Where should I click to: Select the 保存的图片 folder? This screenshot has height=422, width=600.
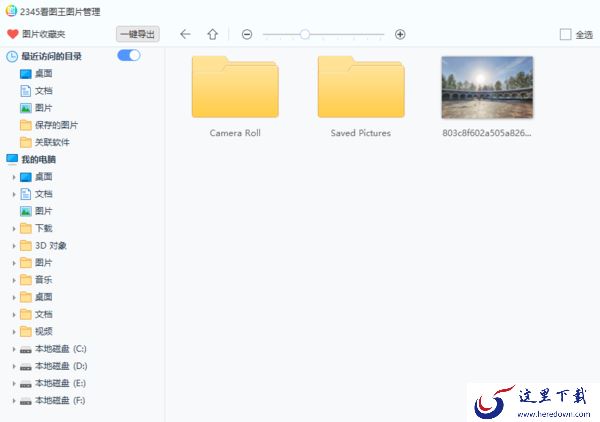[x=49, y=125]
